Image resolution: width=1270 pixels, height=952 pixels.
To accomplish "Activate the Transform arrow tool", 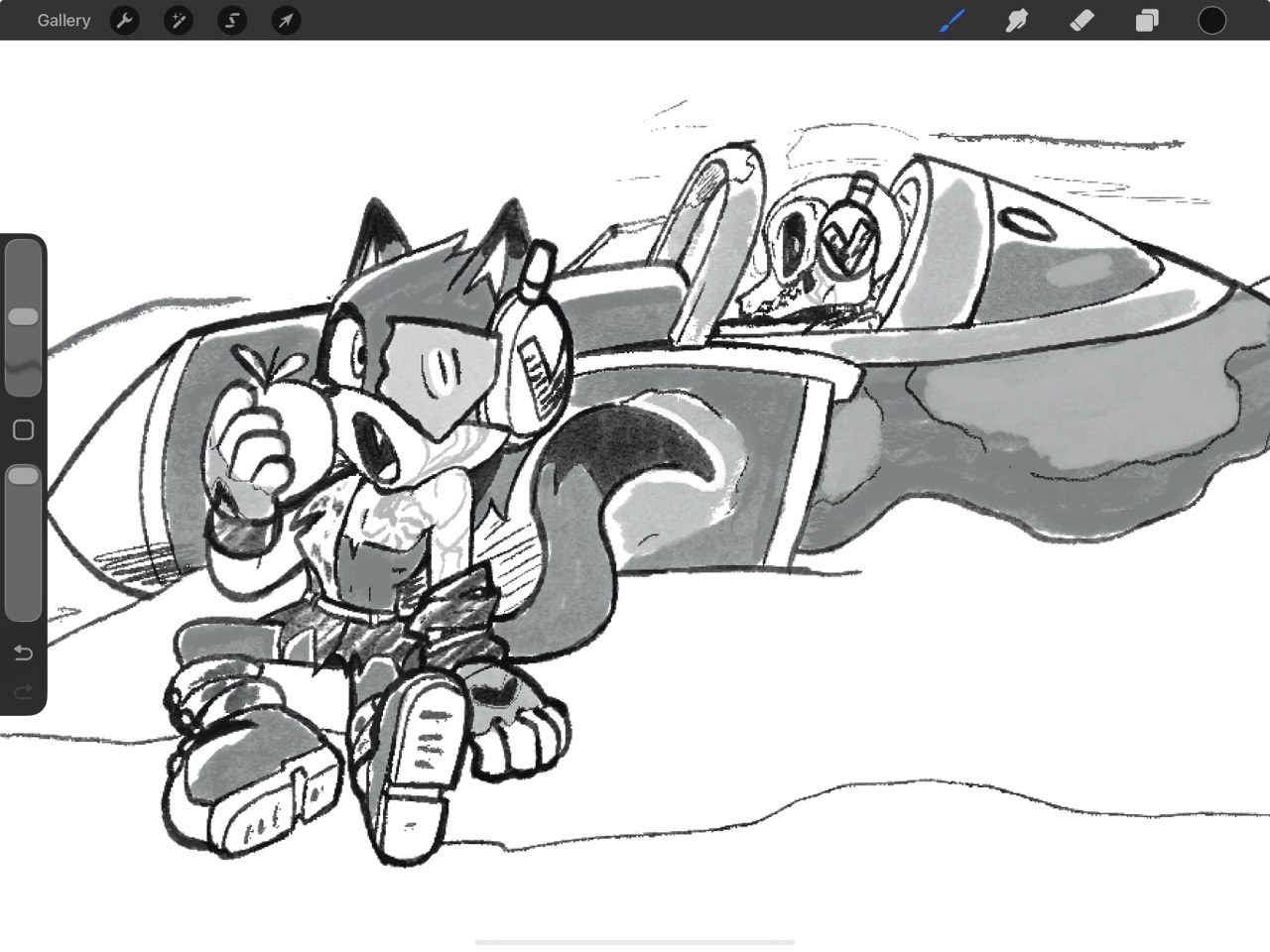I will click(x=286, y=20).
